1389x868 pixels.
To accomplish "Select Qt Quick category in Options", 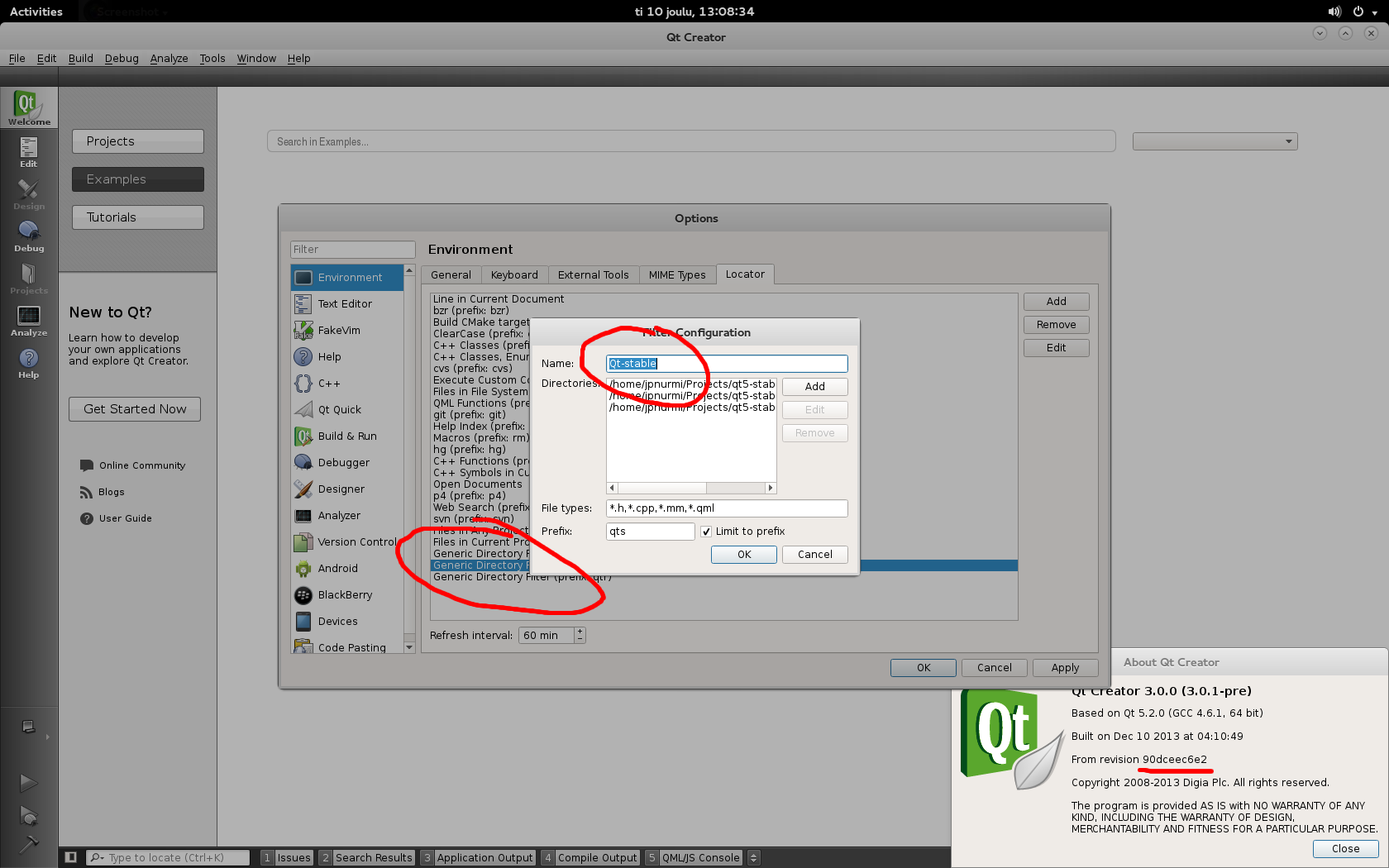I will (346, 410).
